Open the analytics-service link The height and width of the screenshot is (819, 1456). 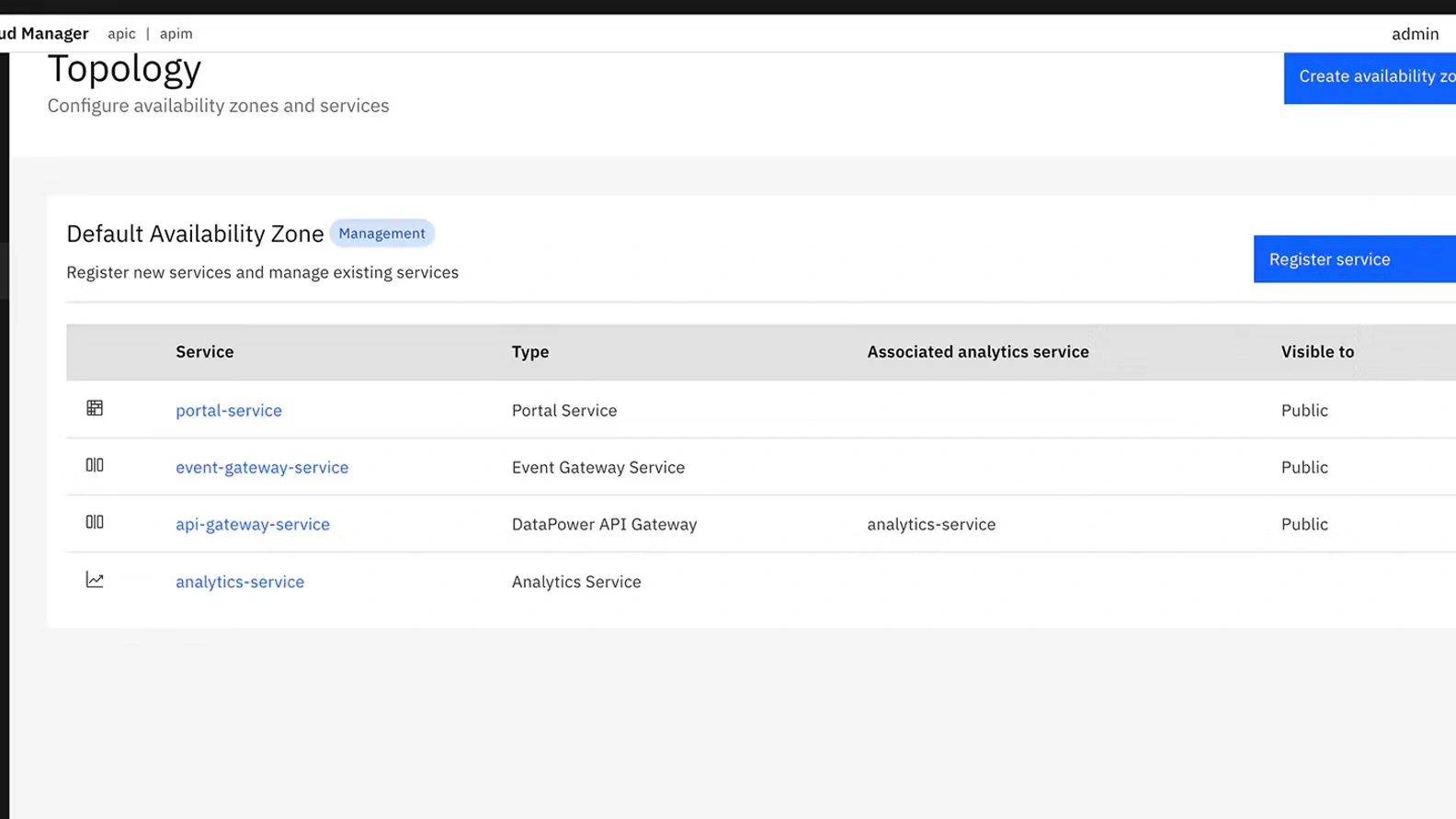[240, 582]
